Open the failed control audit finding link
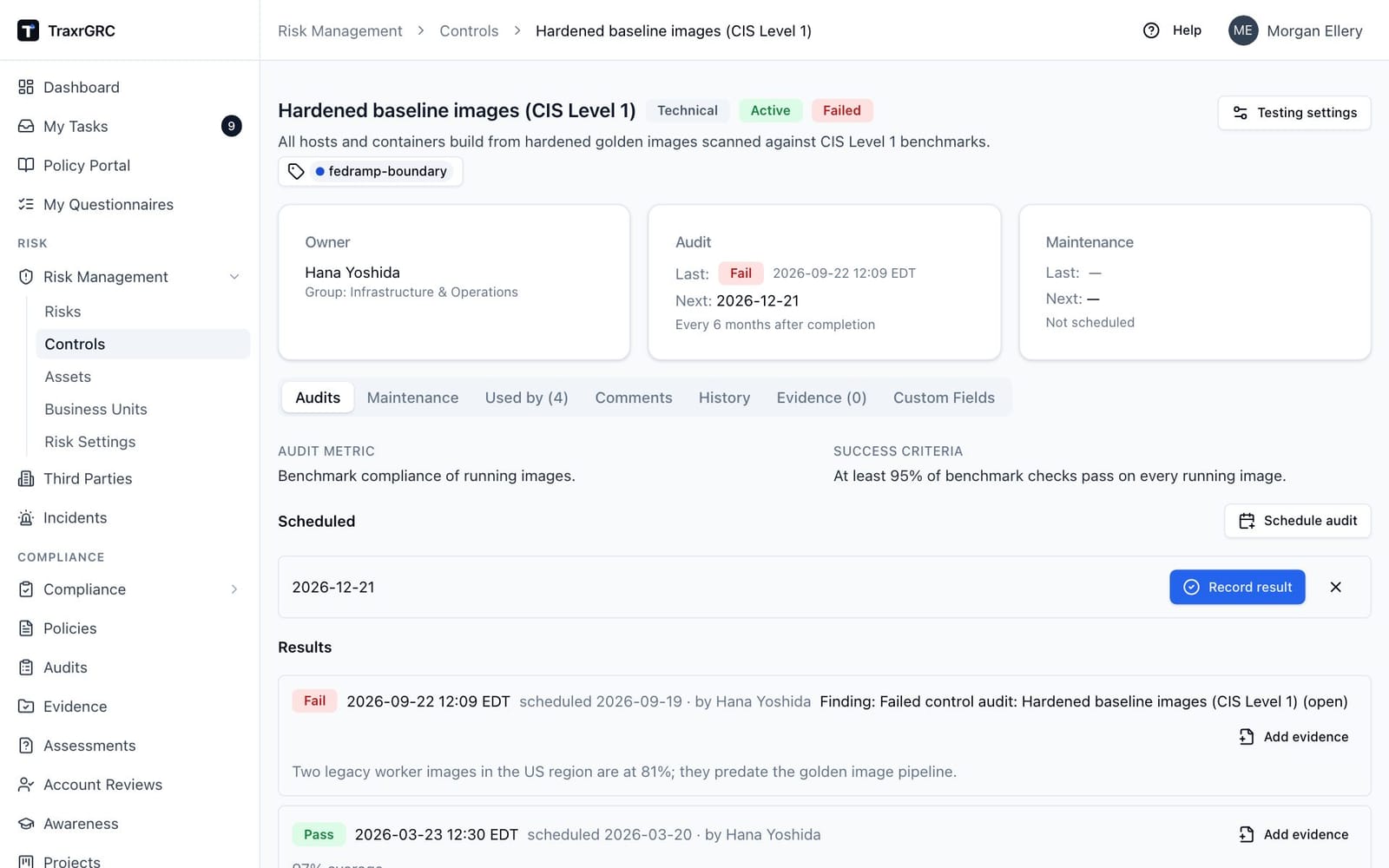 coord(1083,701)
